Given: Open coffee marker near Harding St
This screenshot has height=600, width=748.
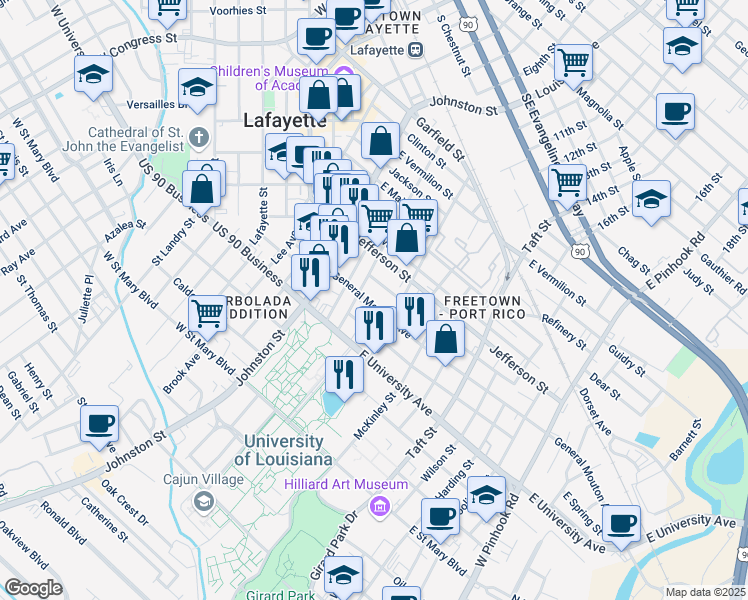Looking at the screenshot, I should pyautogui.click(x=441, y=518).
